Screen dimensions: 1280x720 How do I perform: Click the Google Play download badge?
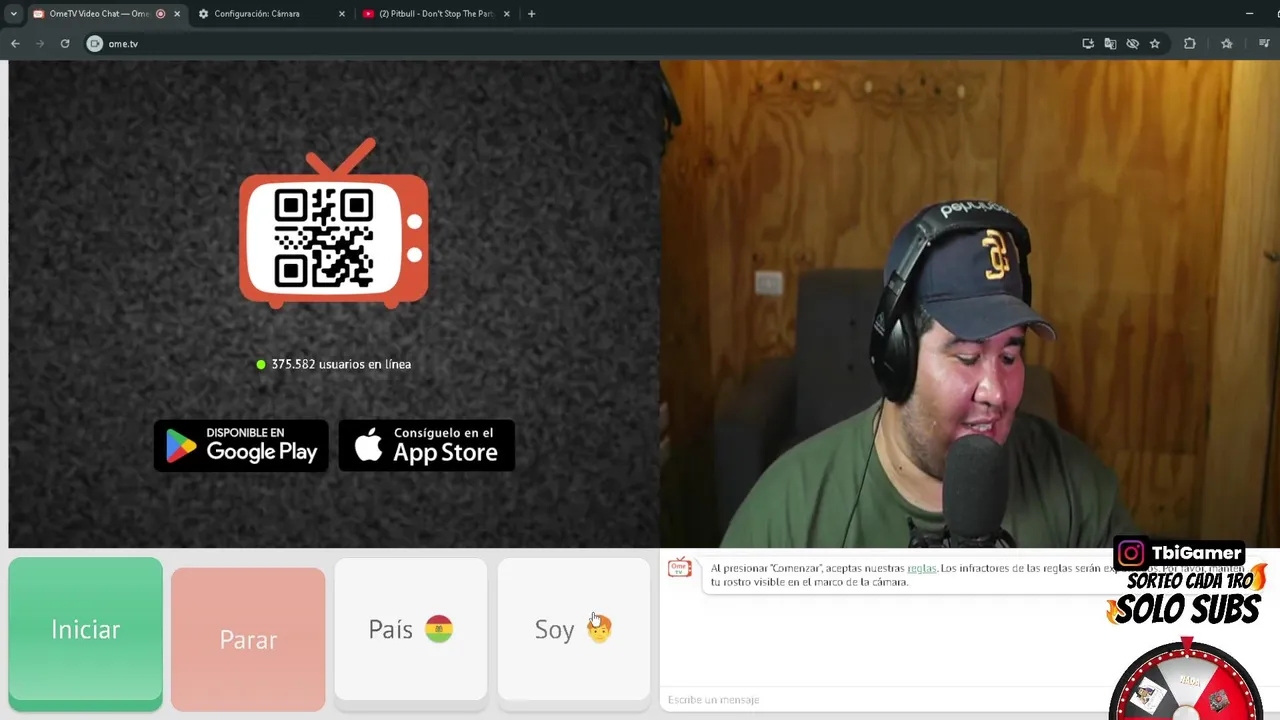click(x=241, y=445)
